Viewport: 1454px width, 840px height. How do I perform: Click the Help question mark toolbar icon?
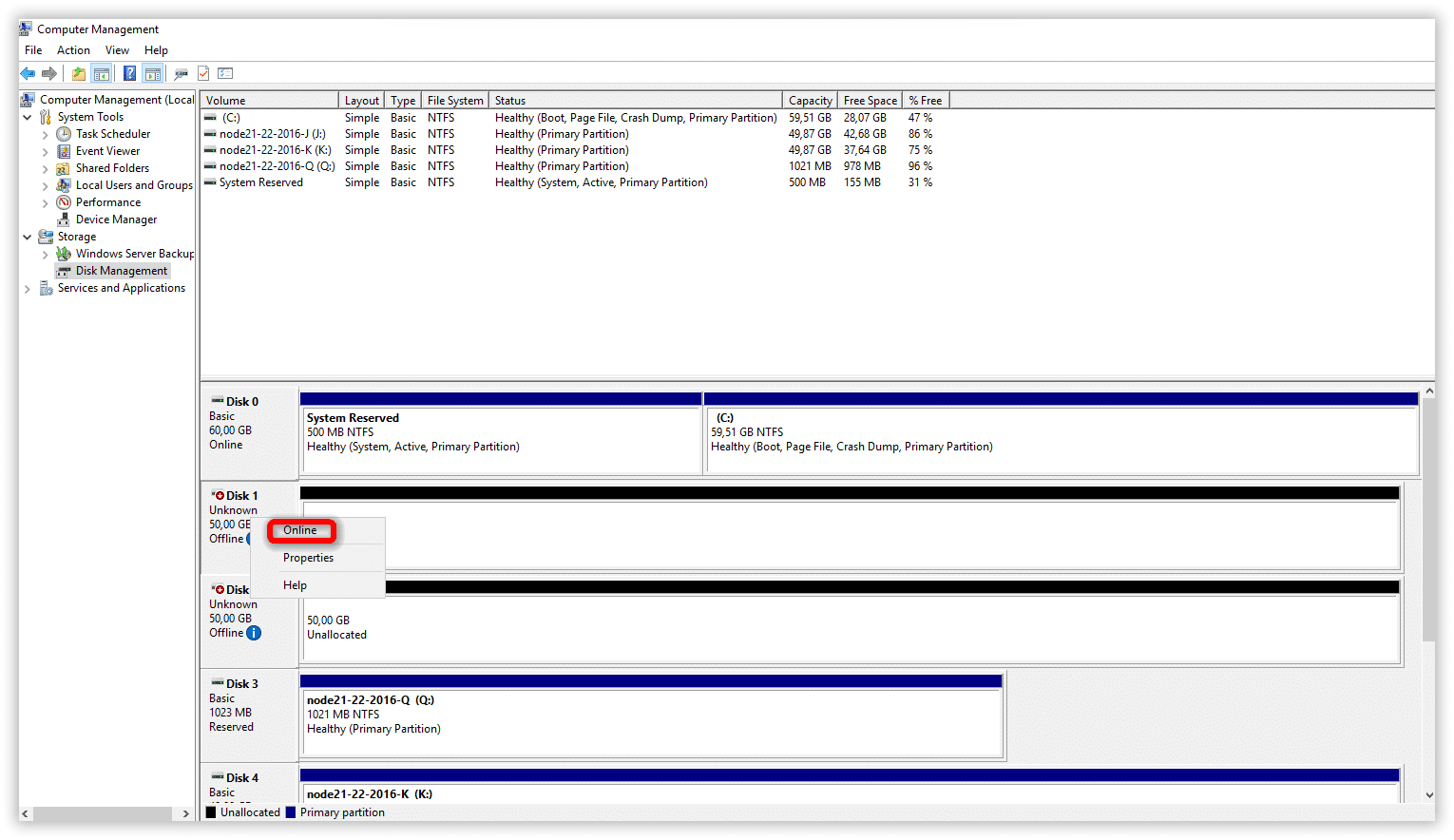[x=129, y=74]
